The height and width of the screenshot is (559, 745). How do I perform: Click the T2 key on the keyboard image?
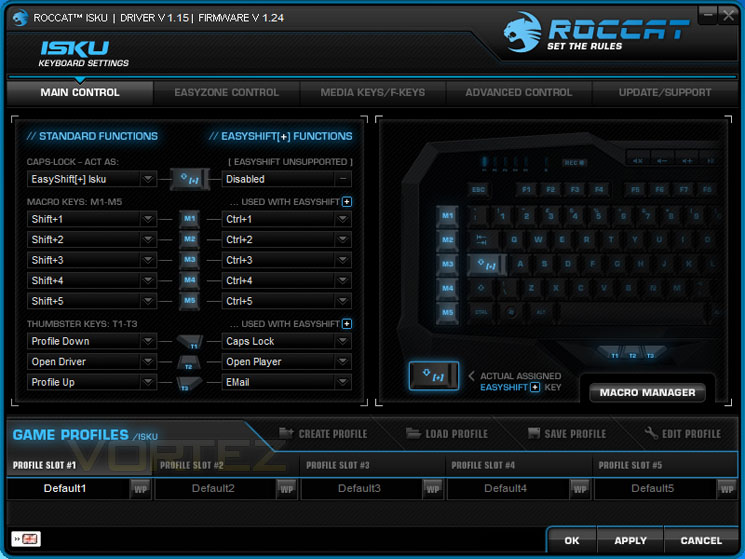632,355
